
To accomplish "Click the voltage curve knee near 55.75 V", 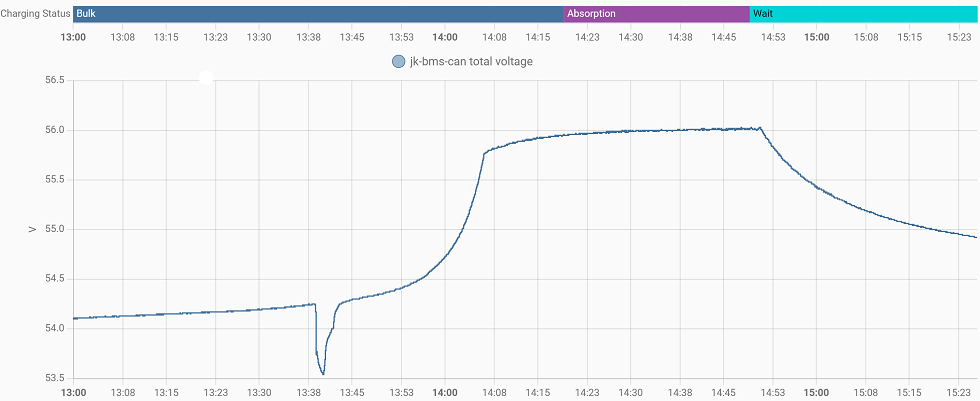I will coord(485,152).
